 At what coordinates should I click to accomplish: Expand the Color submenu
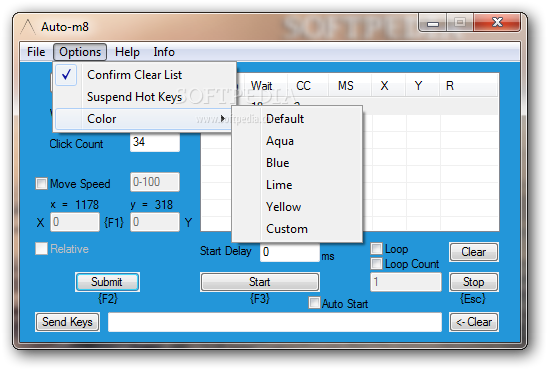tap(143, 119)
